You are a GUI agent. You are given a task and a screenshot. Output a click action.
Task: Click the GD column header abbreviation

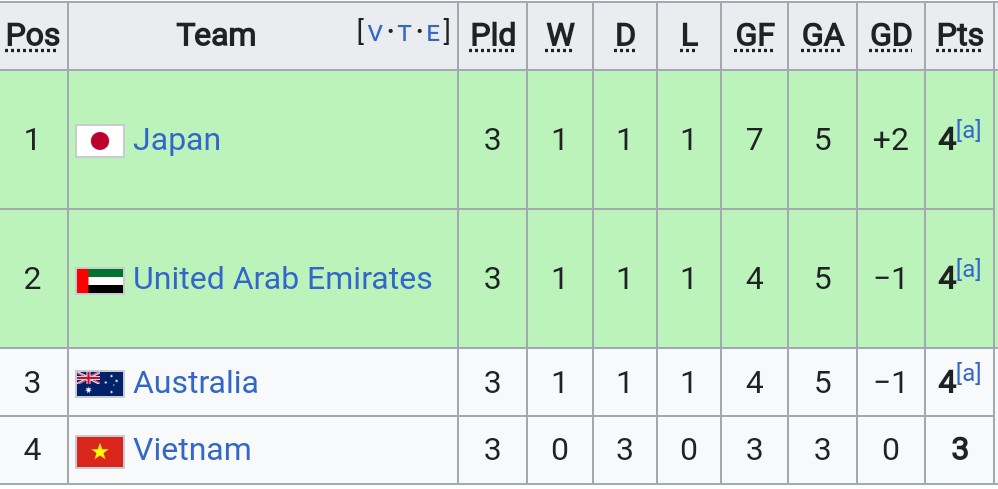891,36
